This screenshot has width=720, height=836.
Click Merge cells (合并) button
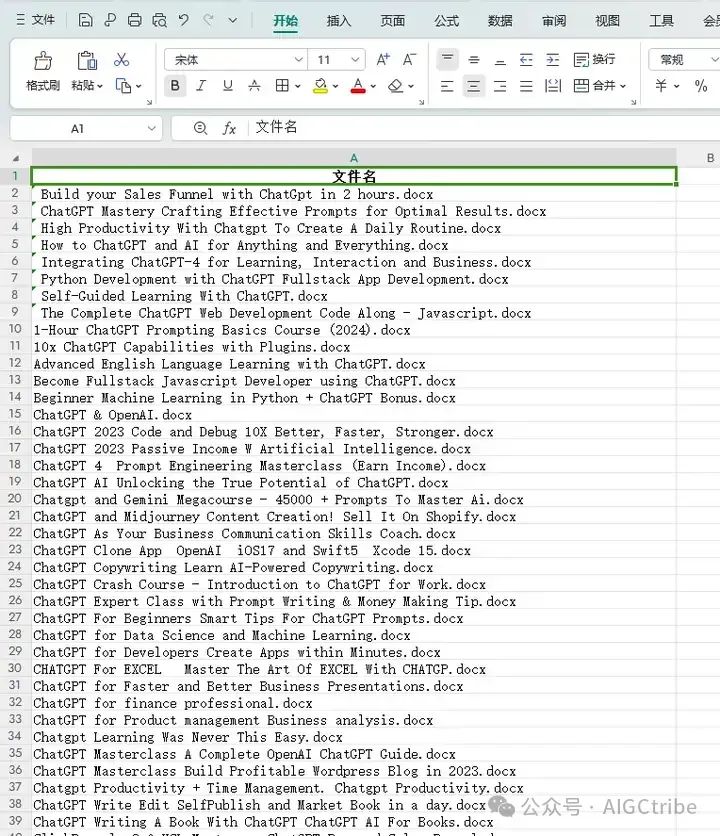tap(595, 85)
